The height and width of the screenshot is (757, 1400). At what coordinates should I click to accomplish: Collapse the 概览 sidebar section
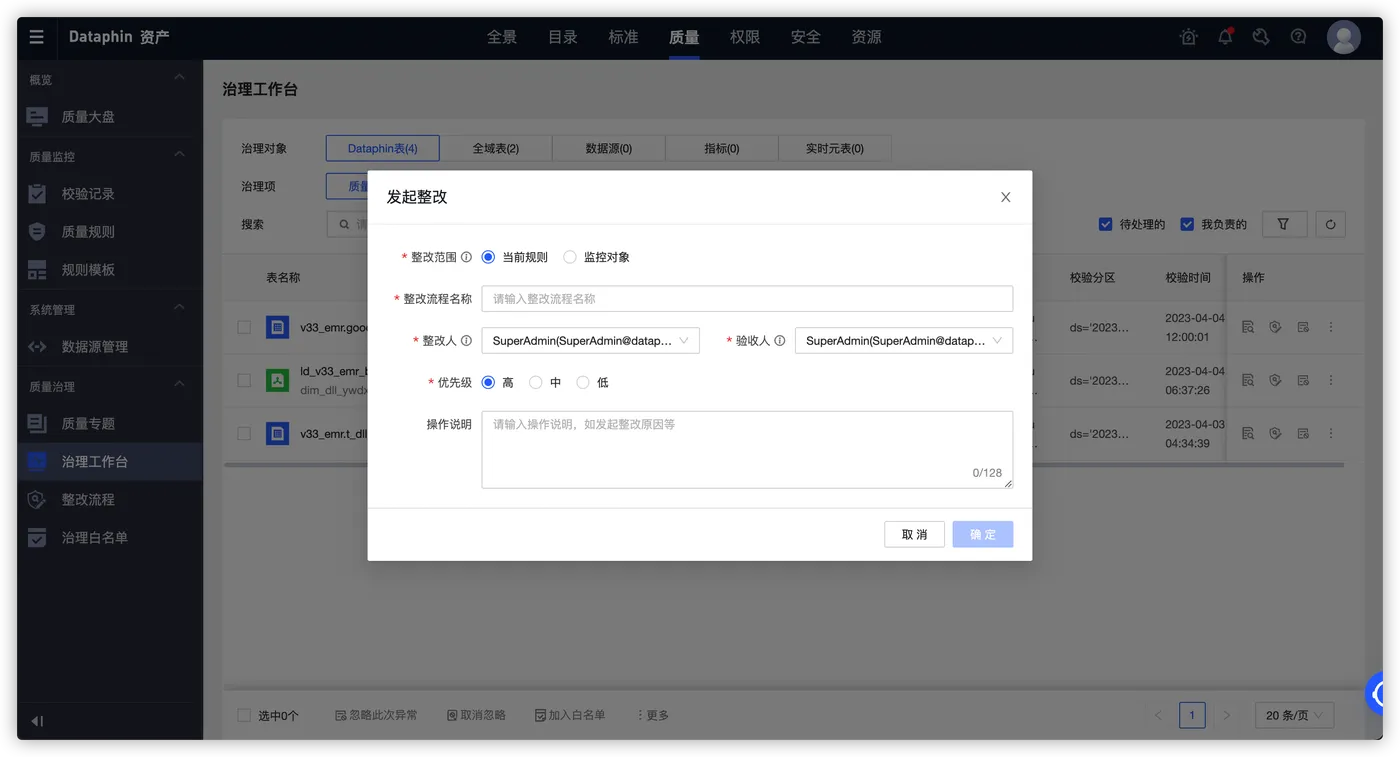click(x=179, y=79)
